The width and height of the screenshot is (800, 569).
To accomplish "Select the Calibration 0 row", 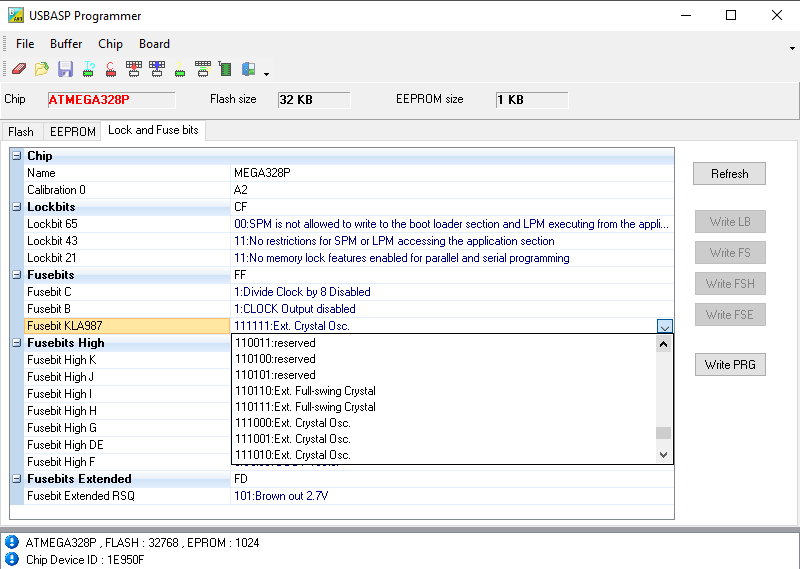I will (349, 190).
